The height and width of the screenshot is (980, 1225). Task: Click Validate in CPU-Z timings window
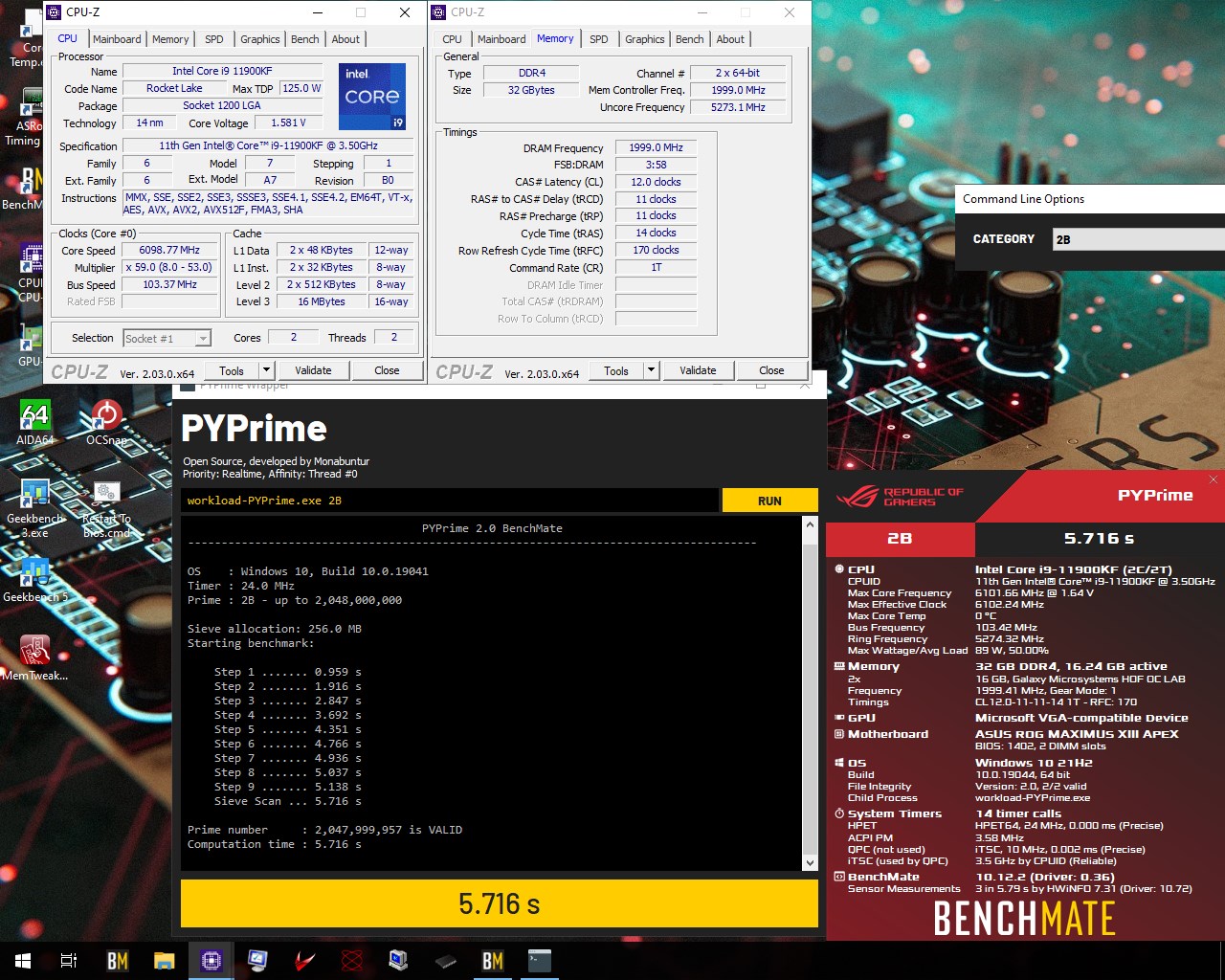pyautogui.click(x=698, y=370)
